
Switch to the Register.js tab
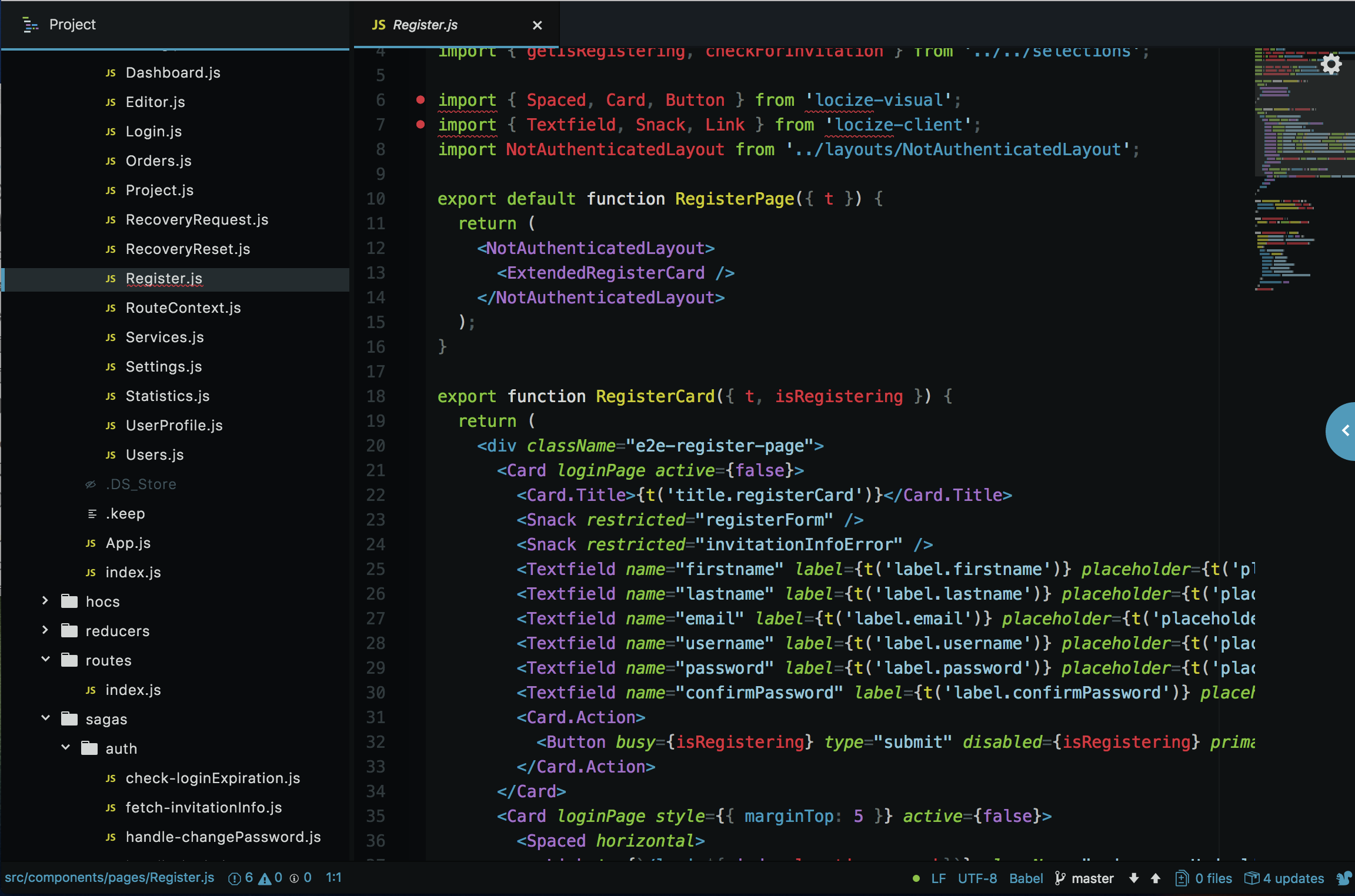[423, 25]
